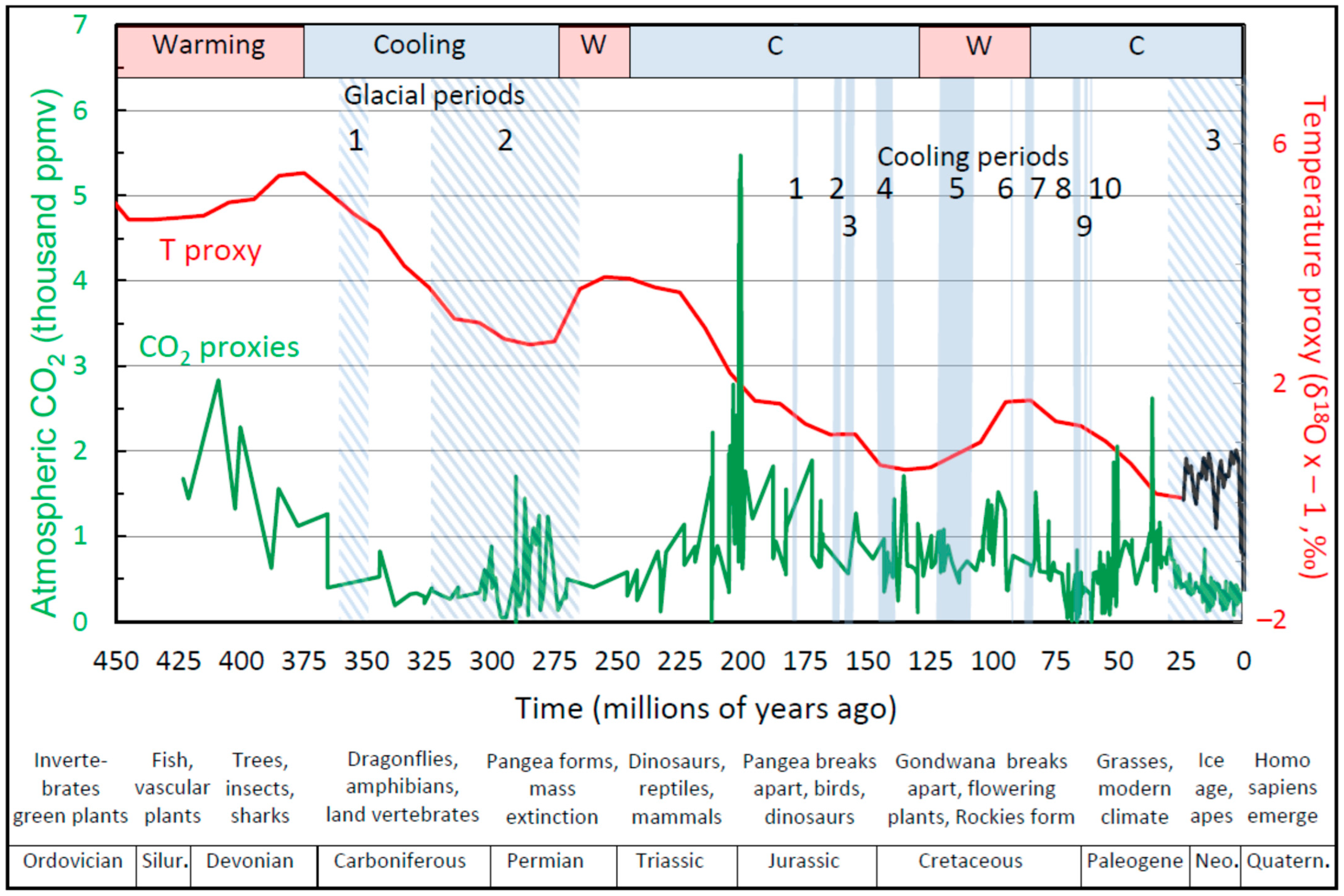Click the 'Carboniferous' period cell
Screen dimensions: 1344x896
click(400, 861)
